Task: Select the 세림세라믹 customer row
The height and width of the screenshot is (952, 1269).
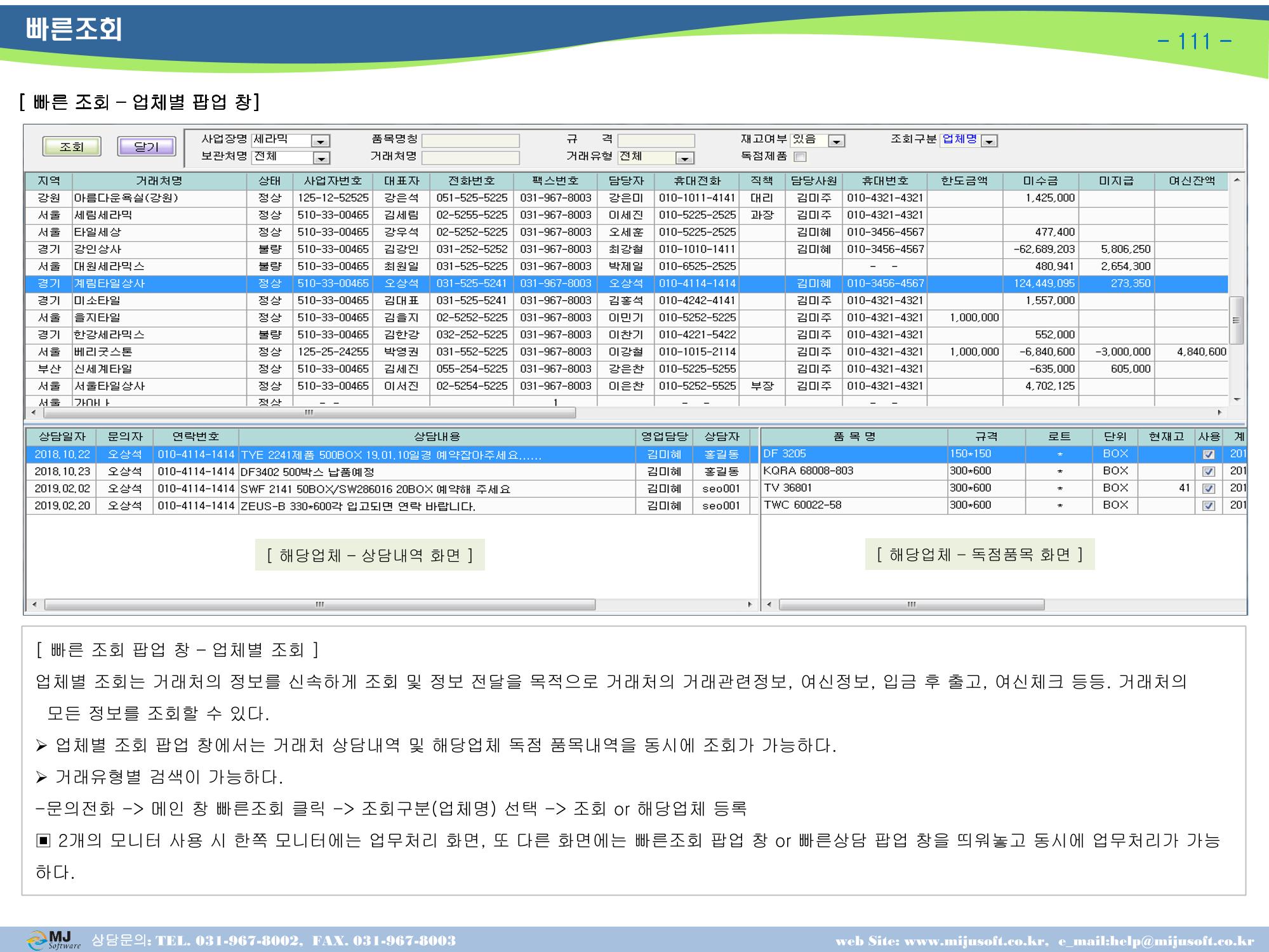Action: pos(627,215)
